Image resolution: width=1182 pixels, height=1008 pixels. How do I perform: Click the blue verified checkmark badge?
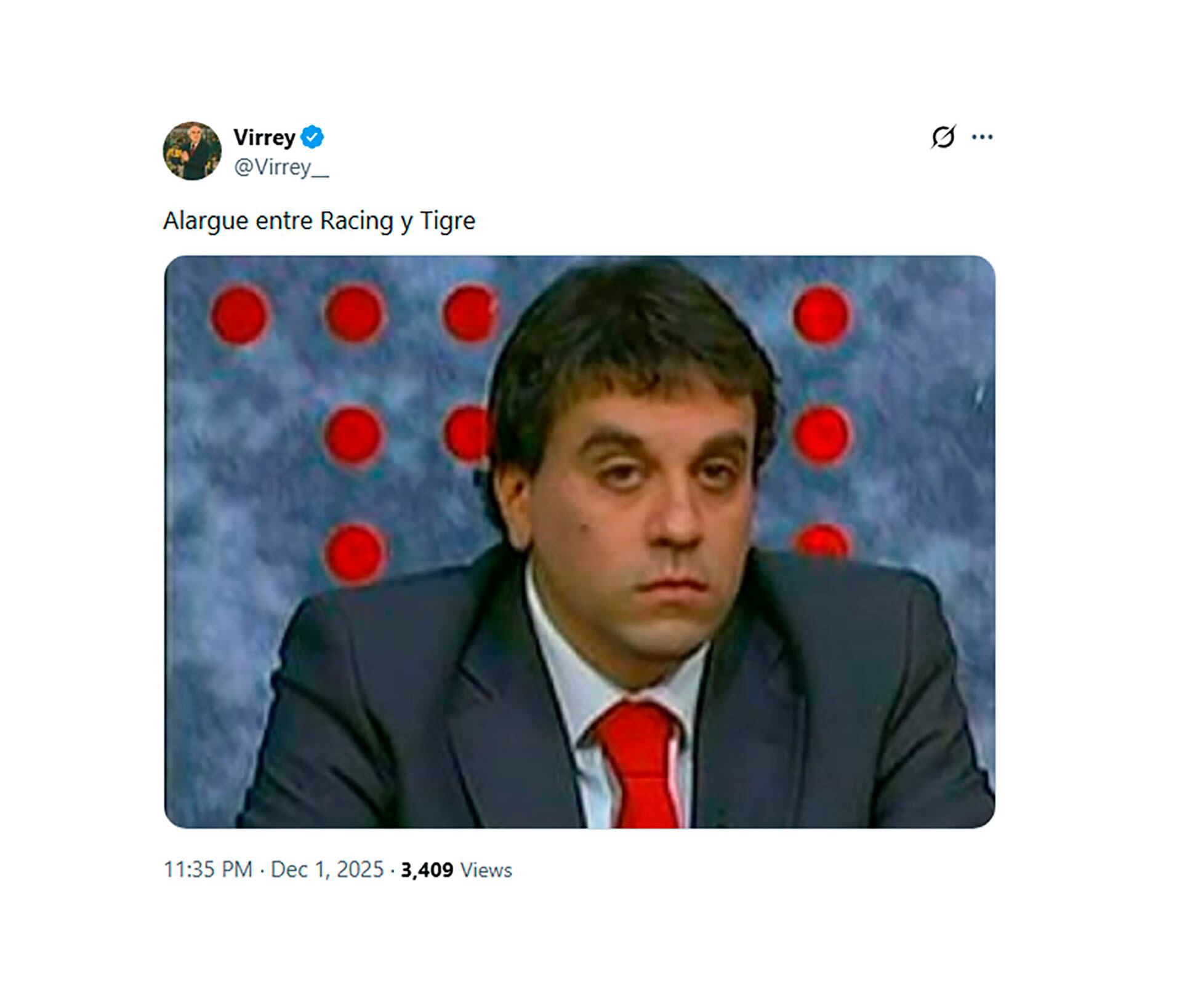pyautogui.click(x=313, y=137)
